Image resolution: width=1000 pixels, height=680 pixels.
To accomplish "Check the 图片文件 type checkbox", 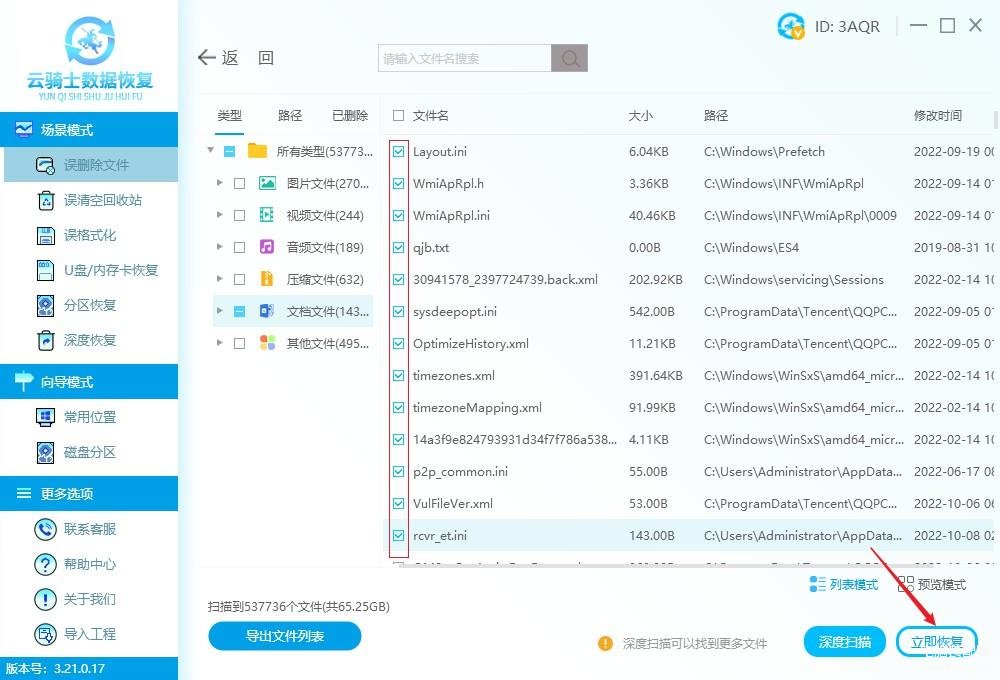I will coord(240,183).
